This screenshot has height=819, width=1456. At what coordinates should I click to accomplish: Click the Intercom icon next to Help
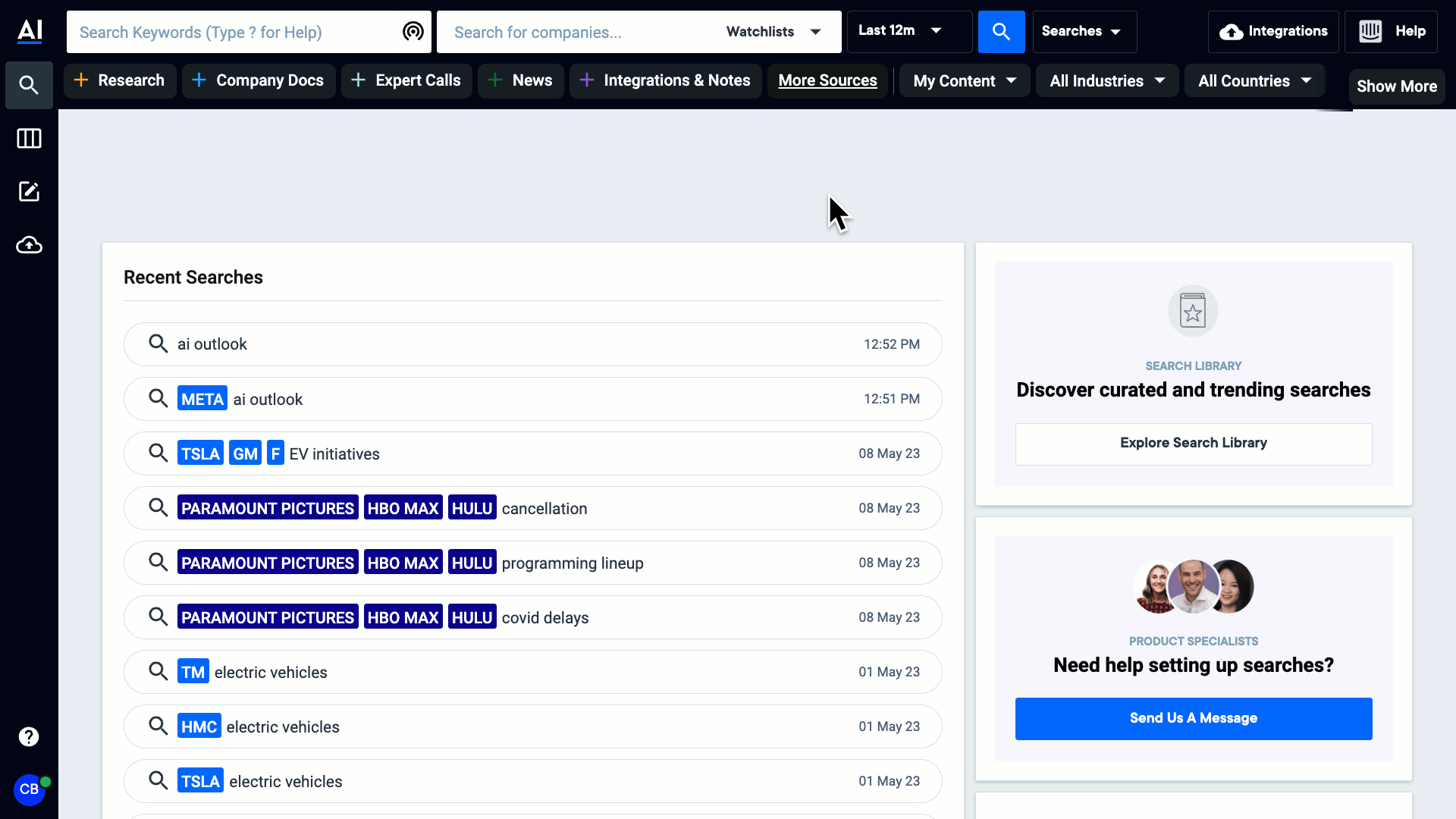(1370, 31)
